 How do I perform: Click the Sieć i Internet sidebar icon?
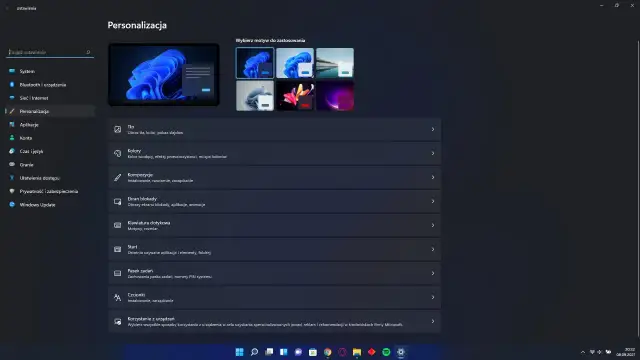(x=12, y=98)
